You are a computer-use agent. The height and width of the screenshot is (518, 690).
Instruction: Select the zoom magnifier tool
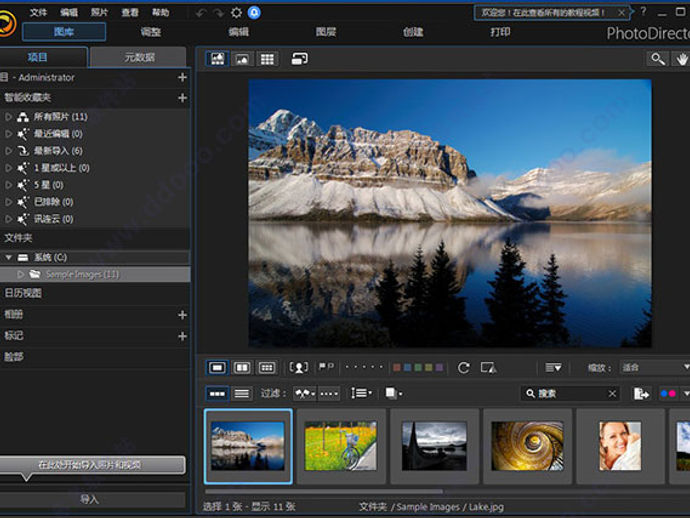click(658, 59)
